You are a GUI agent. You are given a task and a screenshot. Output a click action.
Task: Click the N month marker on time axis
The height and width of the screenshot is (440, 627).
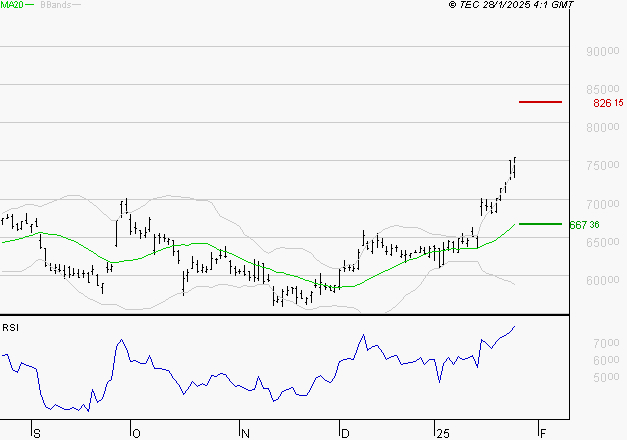245,434
